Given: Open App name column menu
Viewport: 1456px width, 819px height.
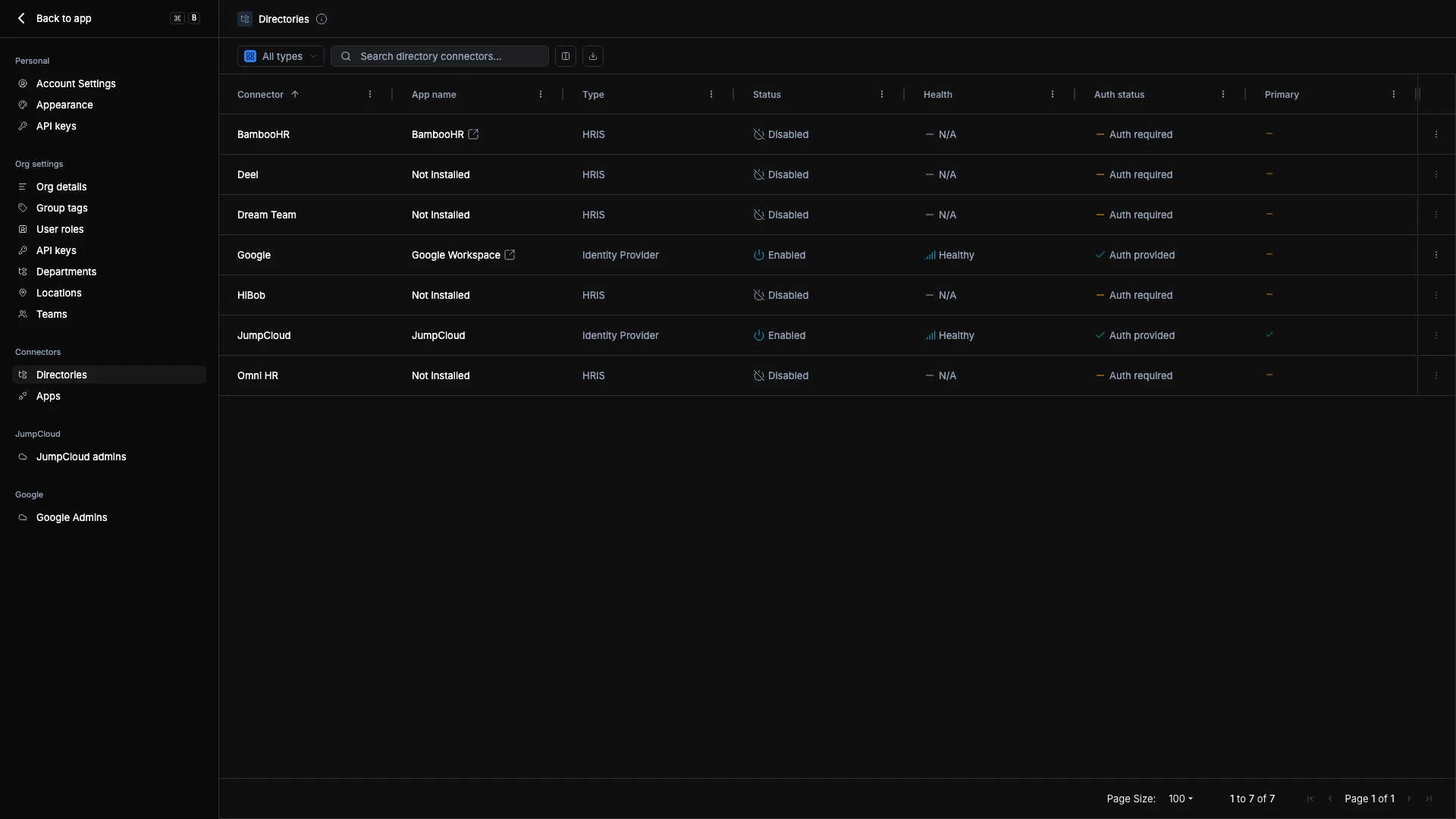Looking at the screenshot, I should (x=541, y=95).
